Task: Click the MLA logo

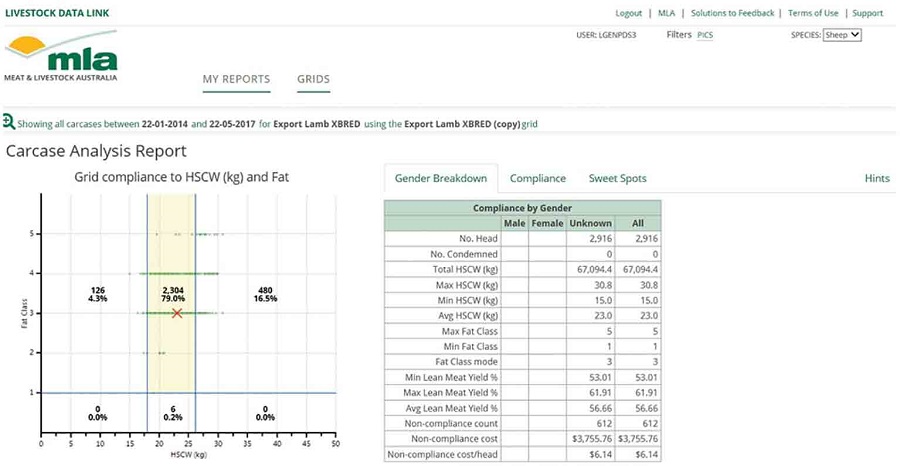Action: click(61, 59)
